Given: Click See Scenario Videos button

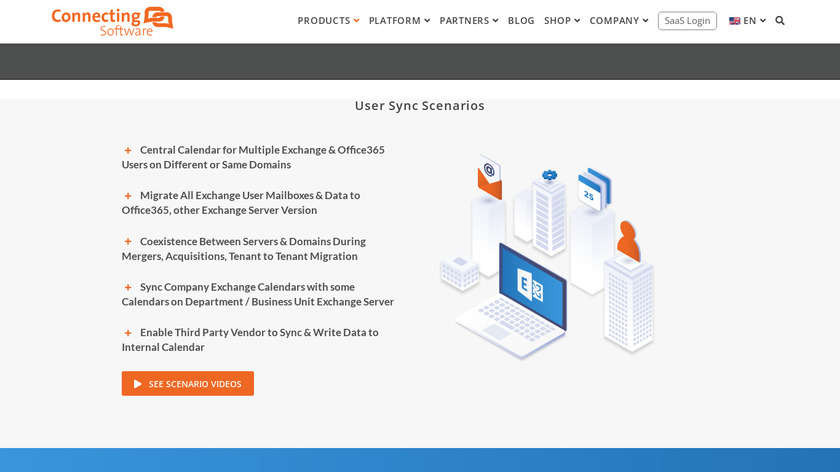Looking at the screenshot, I should (188, 384).
